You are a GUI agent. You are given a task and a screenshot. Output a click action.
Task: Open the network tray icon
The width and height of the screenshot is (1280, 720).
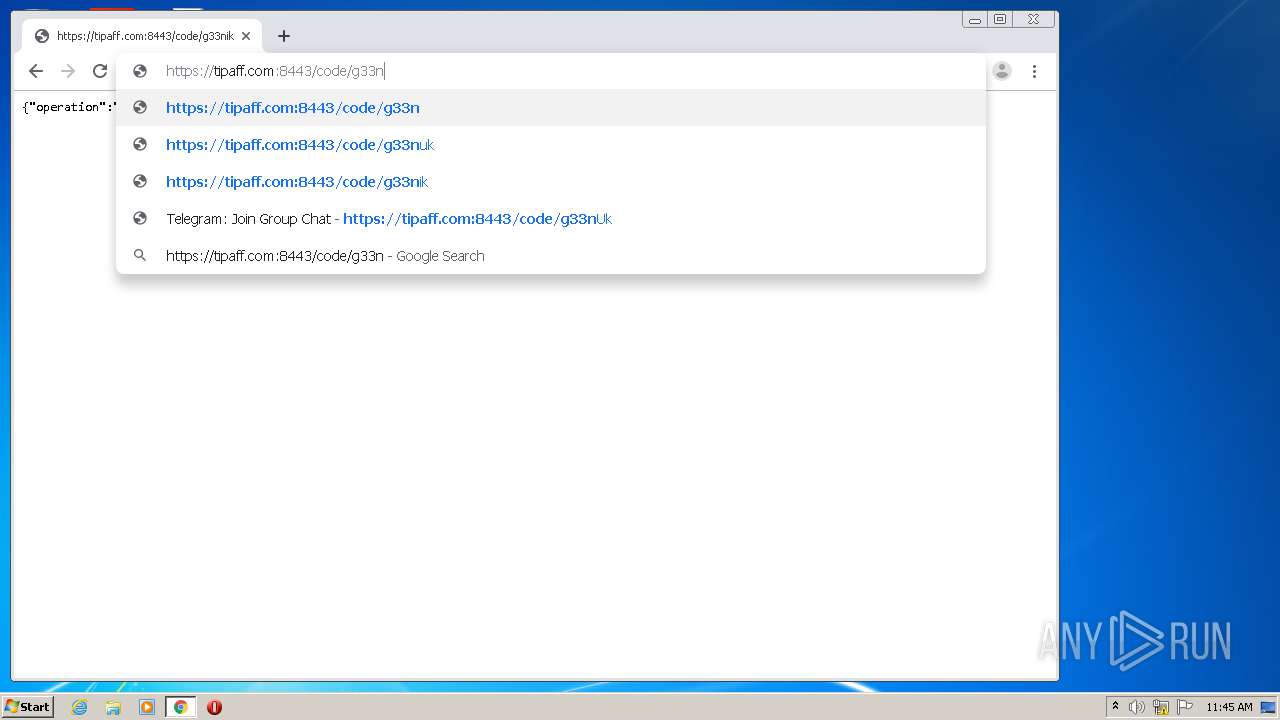click(1161, 707)
